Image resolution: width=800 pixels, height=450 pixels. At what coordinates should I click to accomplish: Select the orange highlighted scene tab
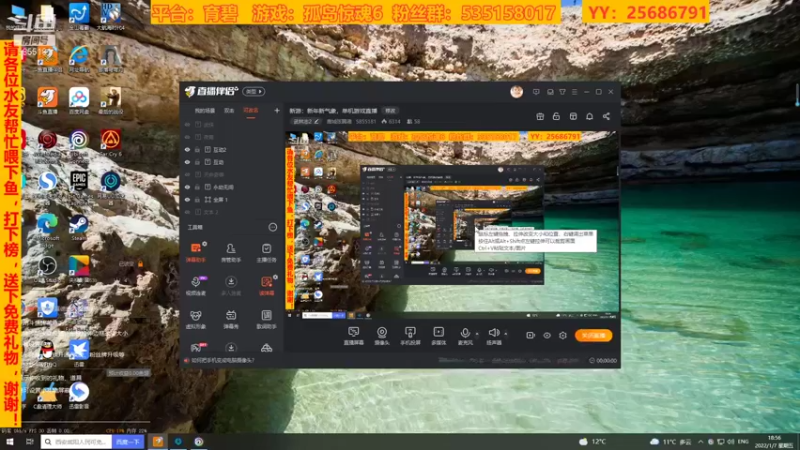251,111
